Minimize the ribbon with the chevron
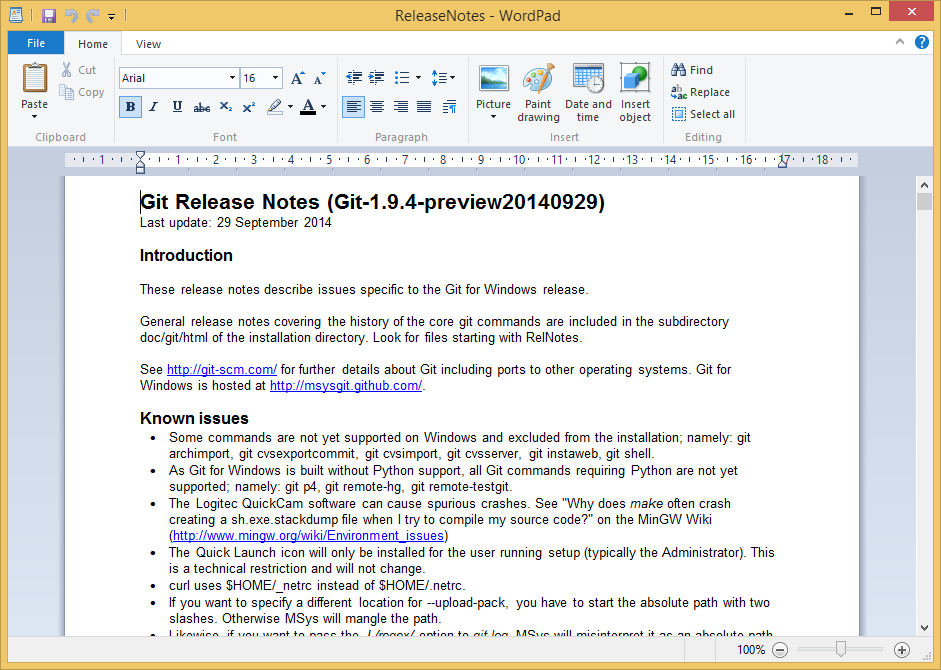This screenshot has width=941, height=670. coord(900,42)
